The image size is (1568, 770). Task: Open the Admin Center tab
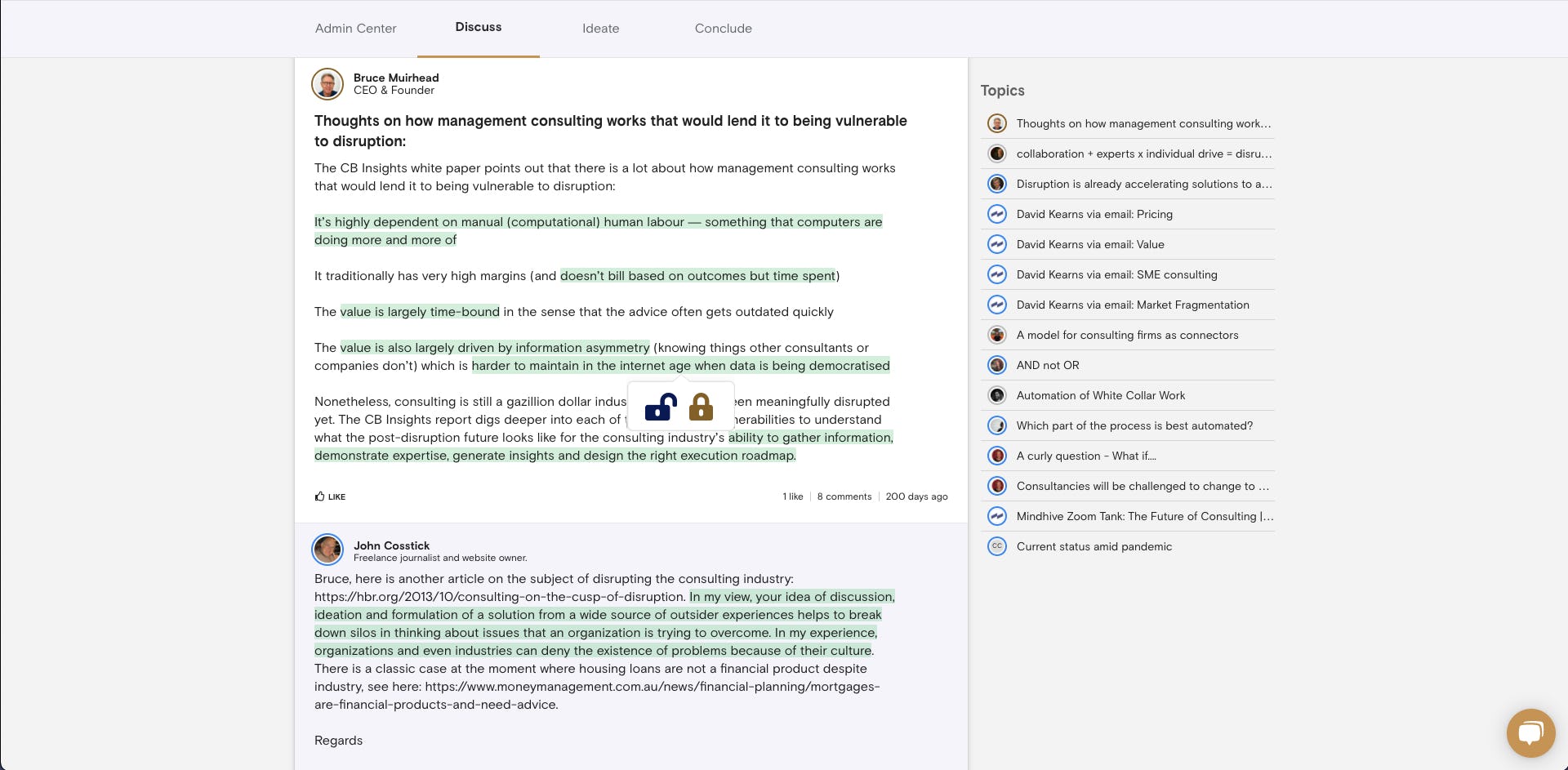pos(355,28)
